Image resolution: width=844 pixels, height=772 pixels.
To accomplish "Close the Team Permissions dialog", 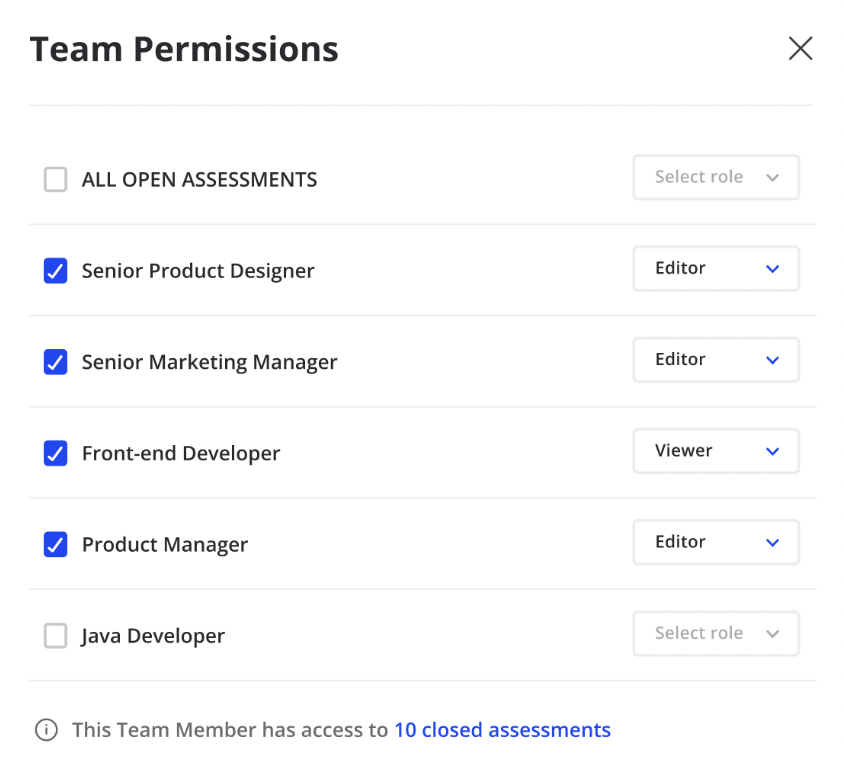I will coord(800,48).
